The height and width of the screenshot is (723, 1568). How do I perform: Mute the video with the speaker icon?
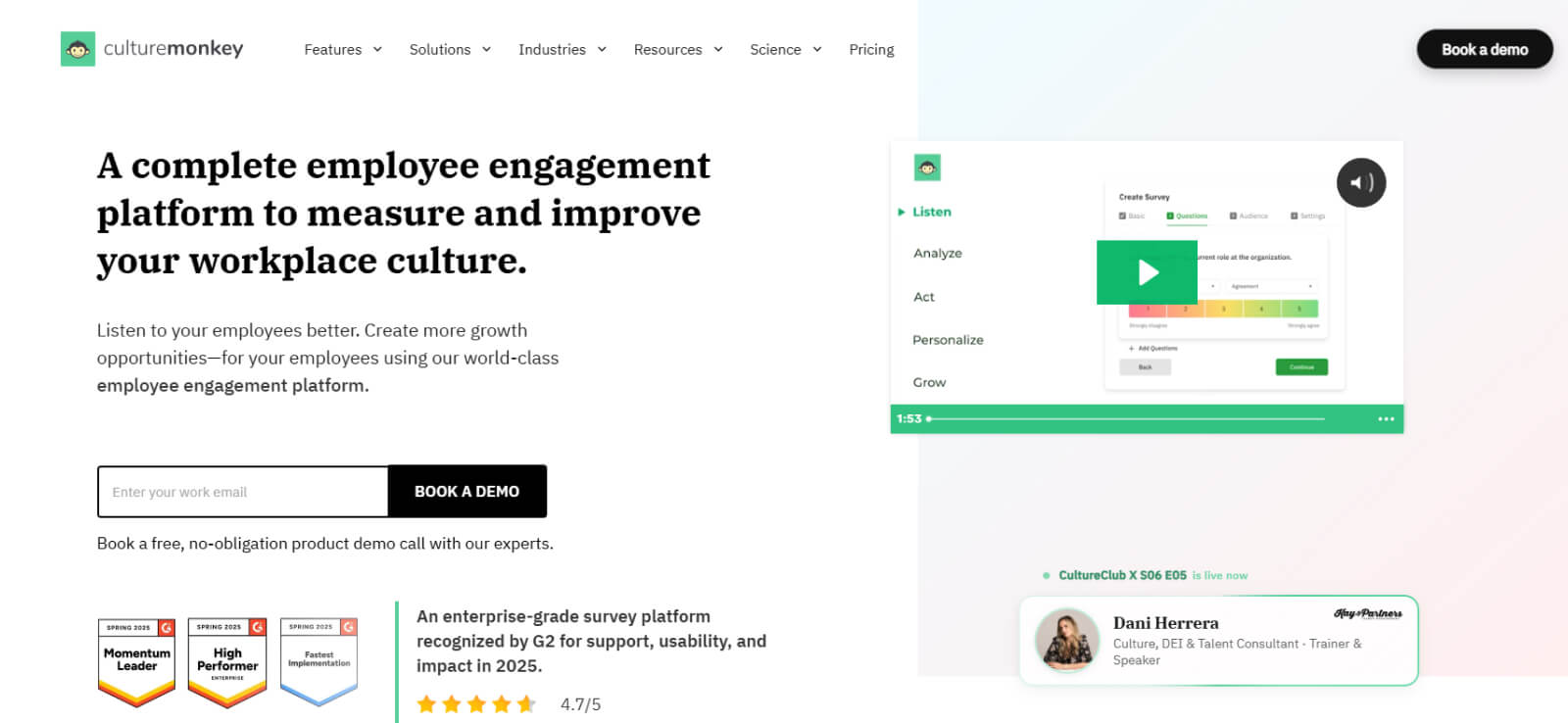[1361, 182]
